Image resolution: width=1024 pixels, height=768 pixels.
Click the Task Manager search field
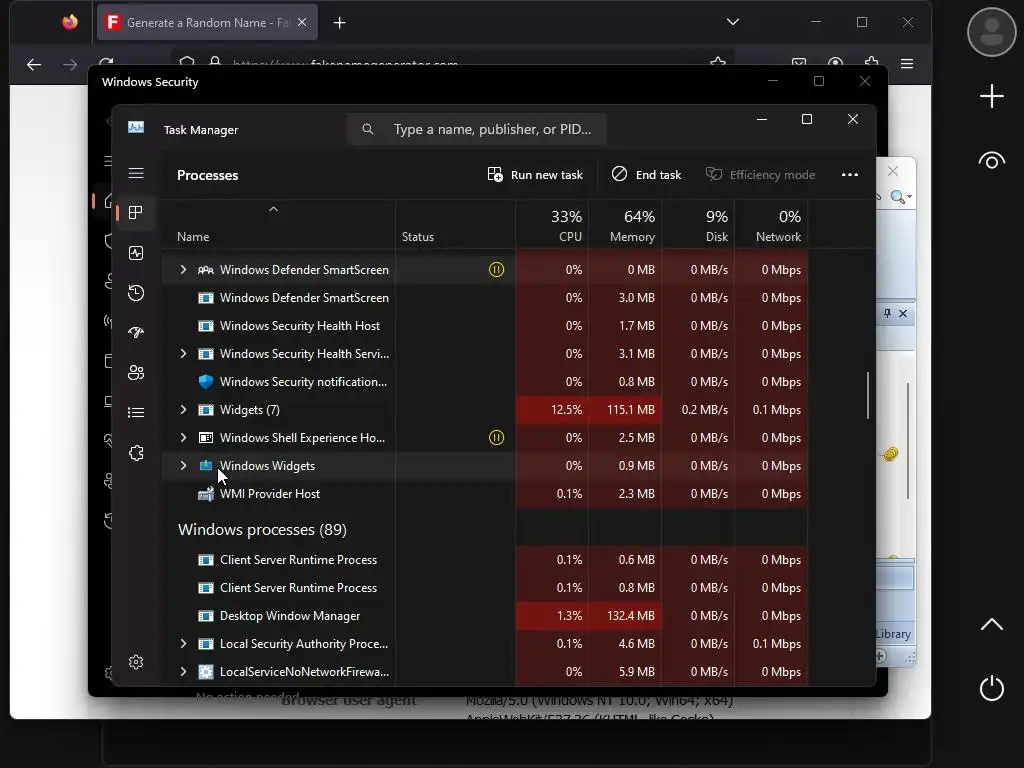[x=476, y=129]
